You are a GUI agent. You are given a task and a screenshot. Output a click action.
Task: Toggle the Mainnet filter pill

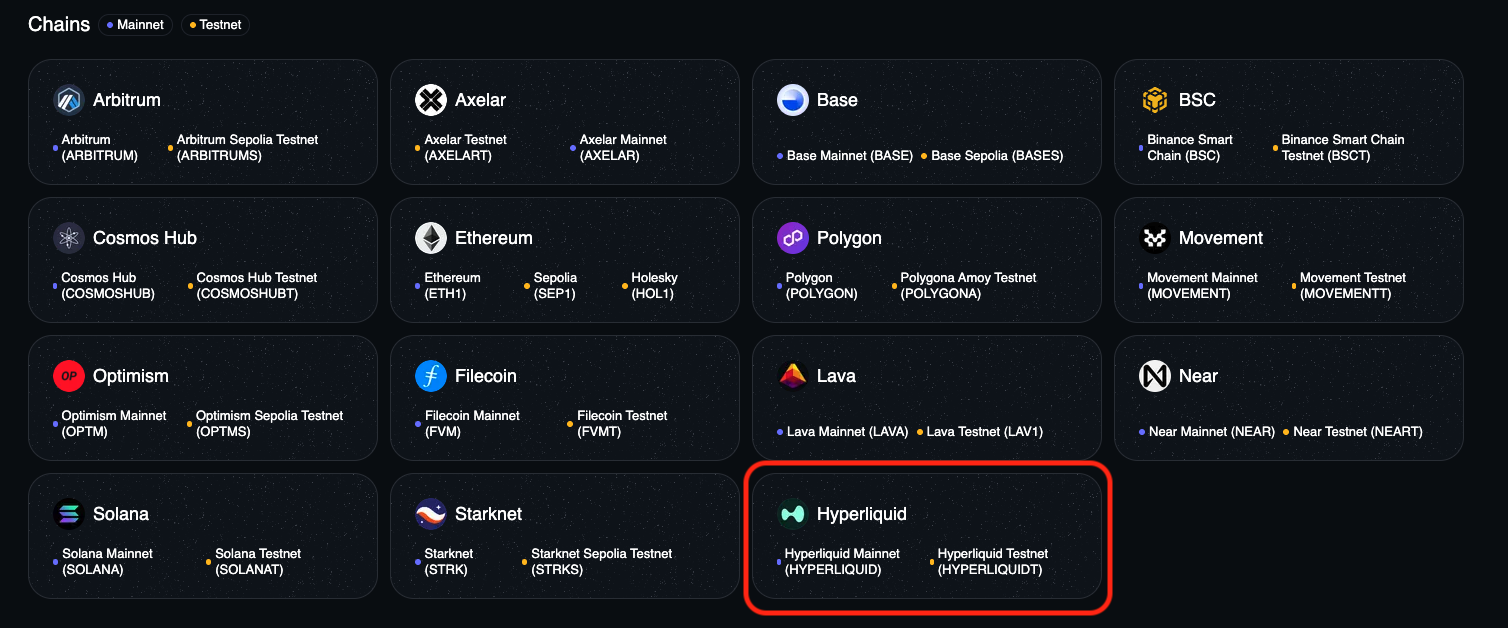(x=136, y=25)
